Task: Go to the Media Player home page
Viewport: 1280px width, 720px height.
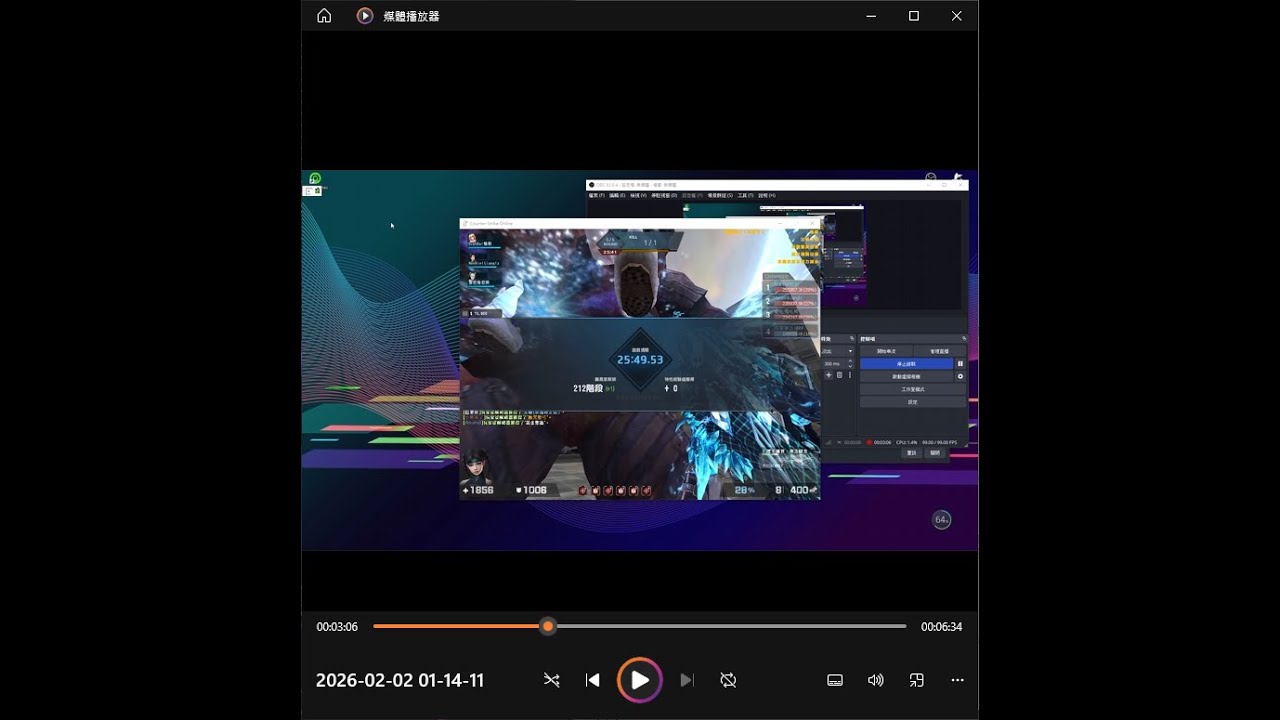Action: coord(324,16)
